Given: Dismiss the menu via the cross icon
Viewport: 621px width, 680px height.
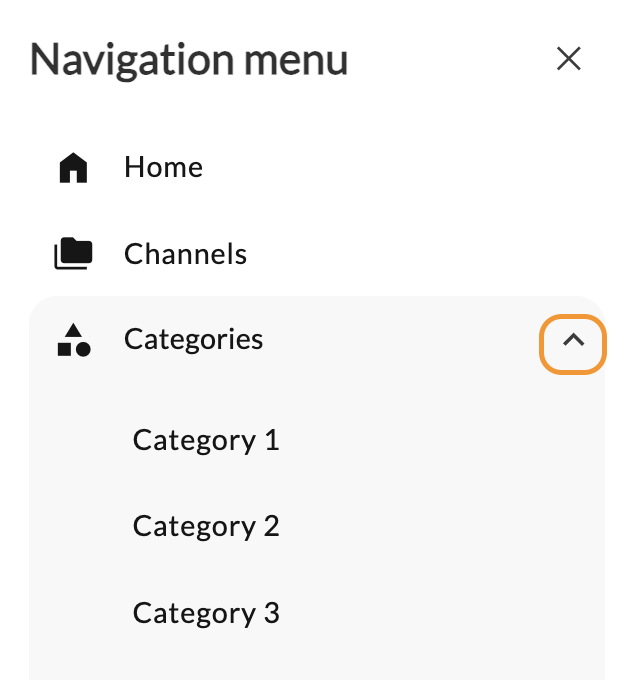Looking at the screenshot, I should tap(569, 59).
